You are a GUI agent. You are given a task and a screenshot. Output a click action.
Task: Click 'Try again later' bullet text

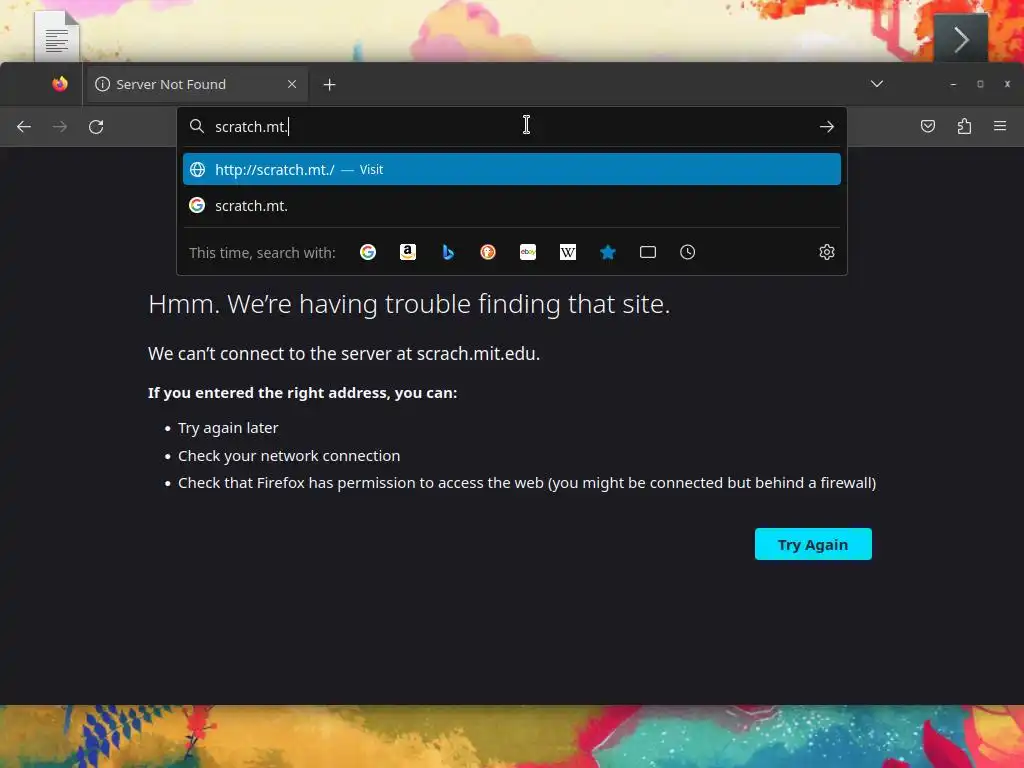point(229,428)
